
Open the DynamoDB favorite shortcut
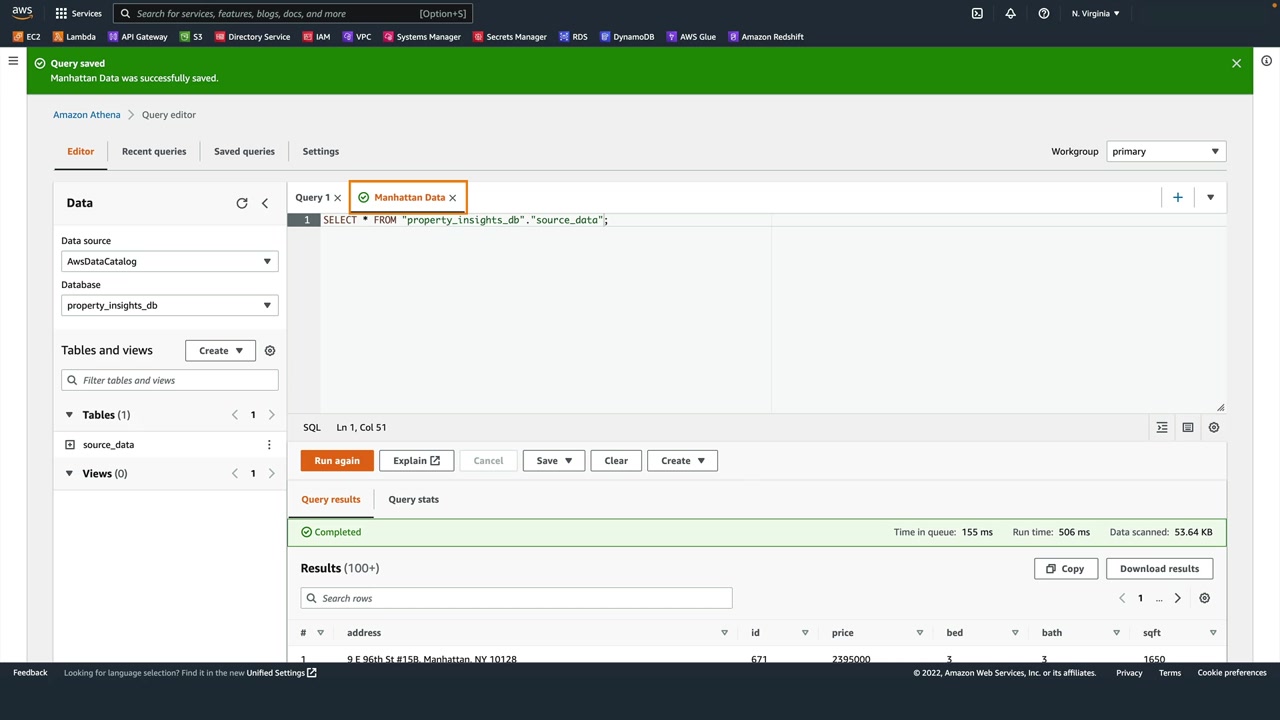627,37
